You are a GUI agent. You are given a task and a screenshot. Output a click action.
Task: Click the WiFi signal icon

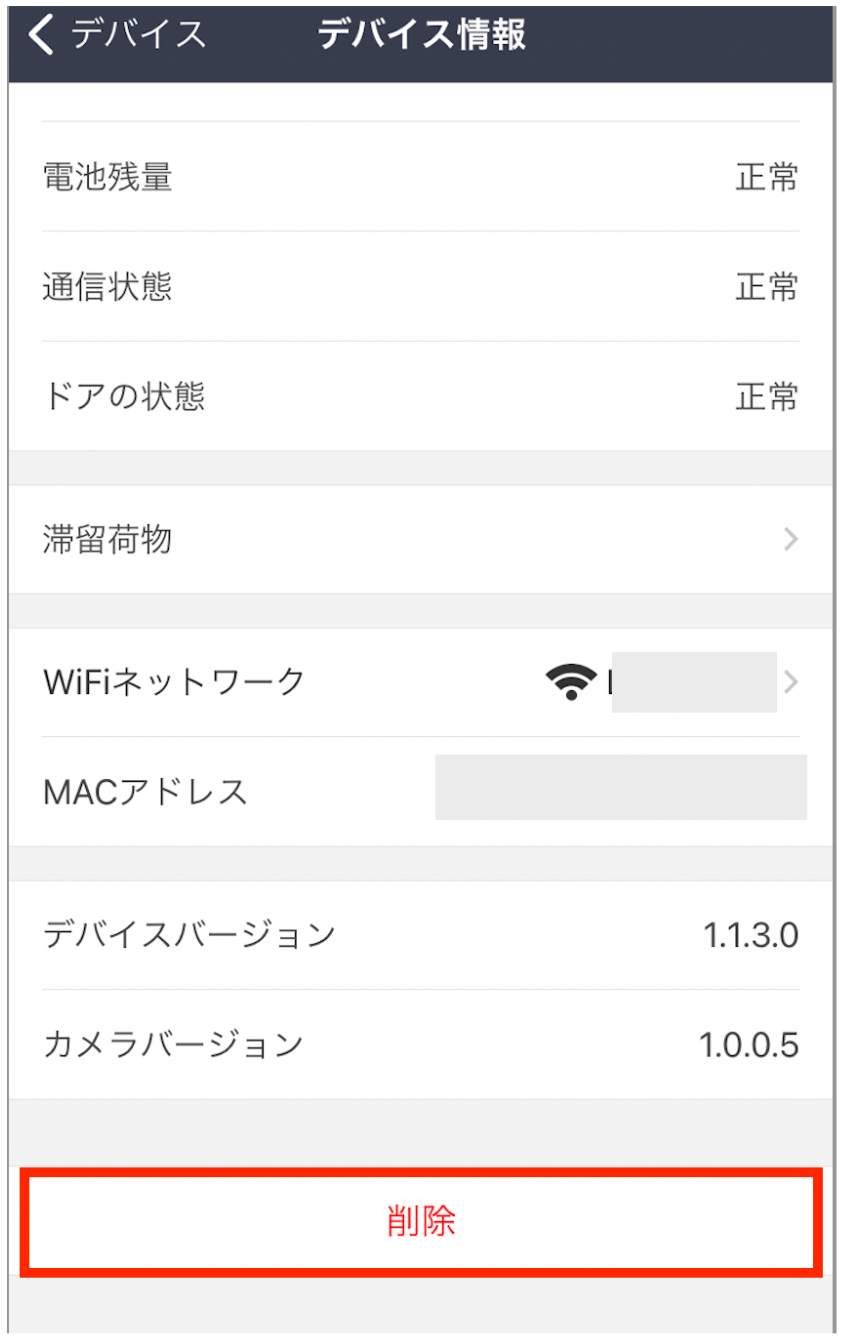click(570, 682)
